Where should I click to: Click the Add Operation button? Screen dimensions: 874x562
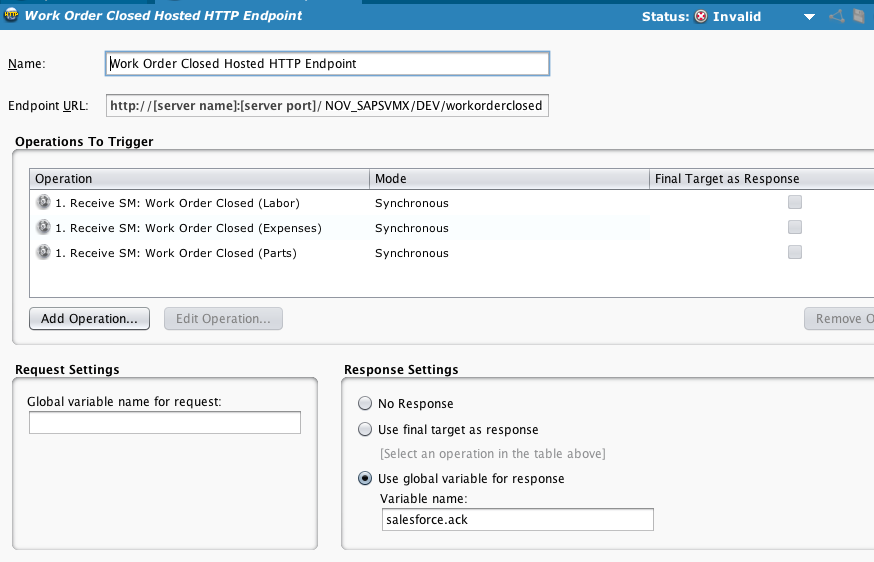click(x=90, y=319)
